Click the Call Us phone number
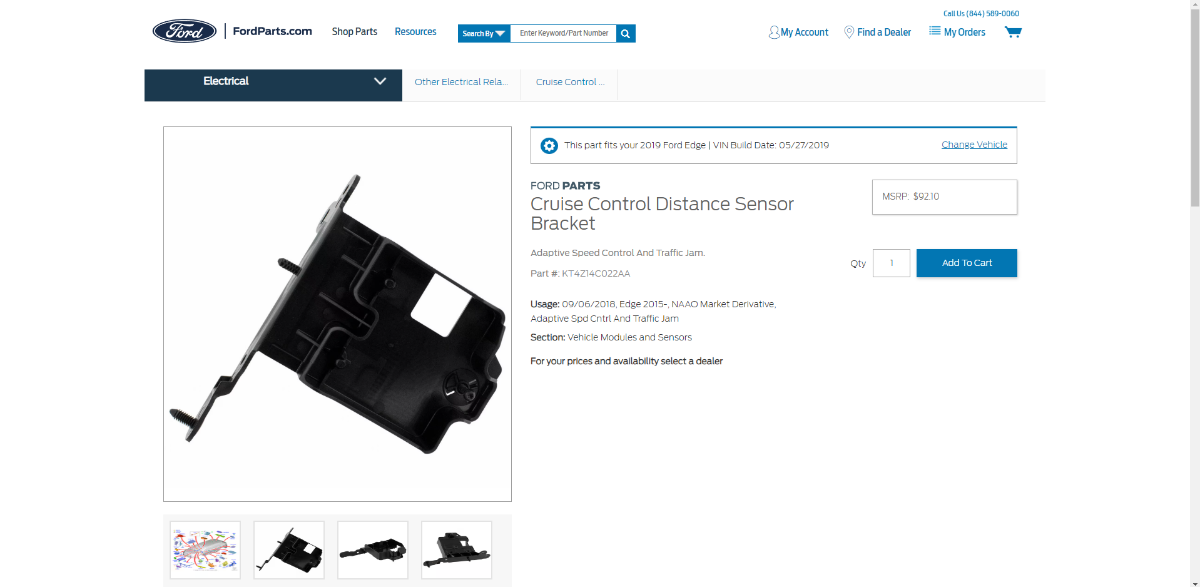 981,14
